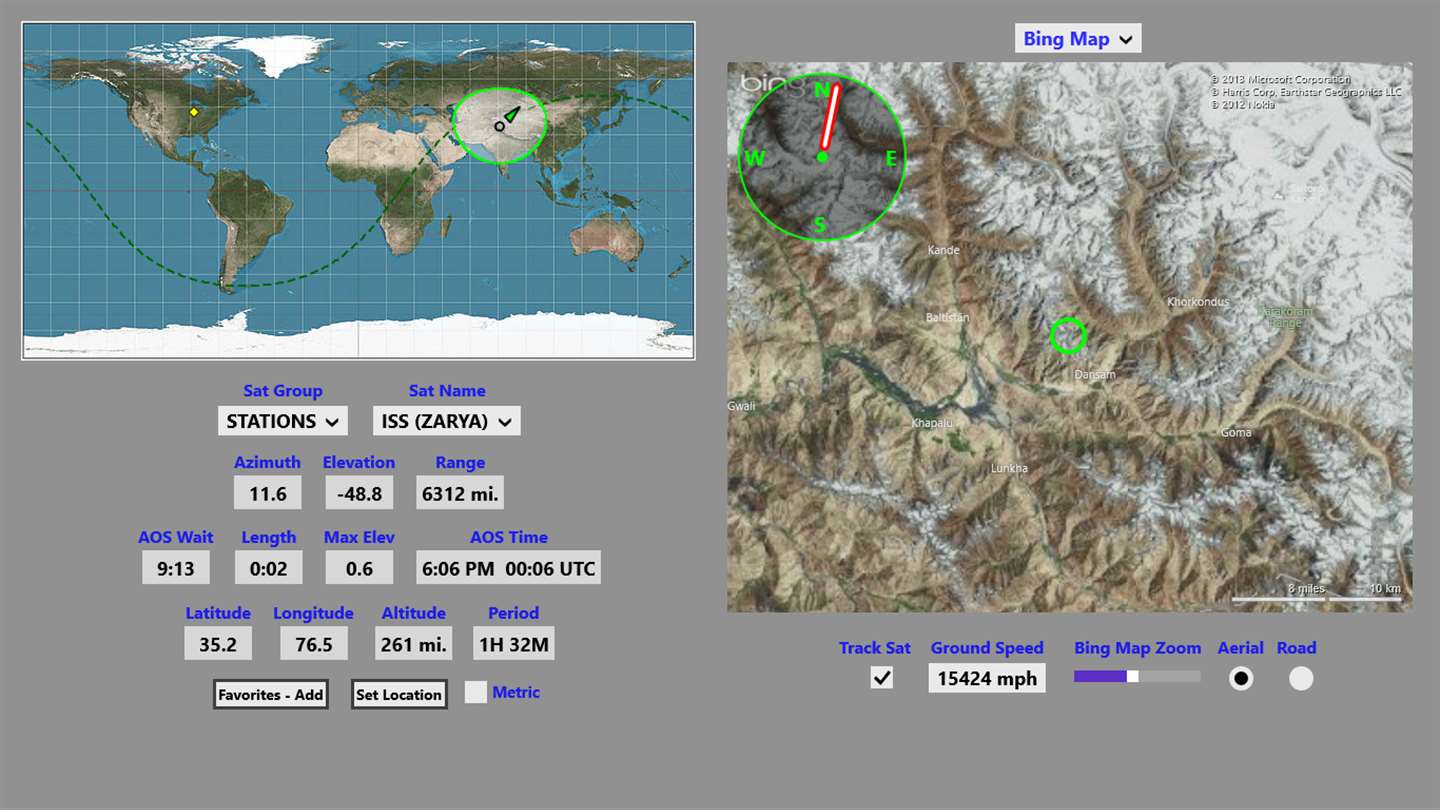Click the Set Location button
Image resolution: width=1440 pixels, height=810 pixels.
399,694
